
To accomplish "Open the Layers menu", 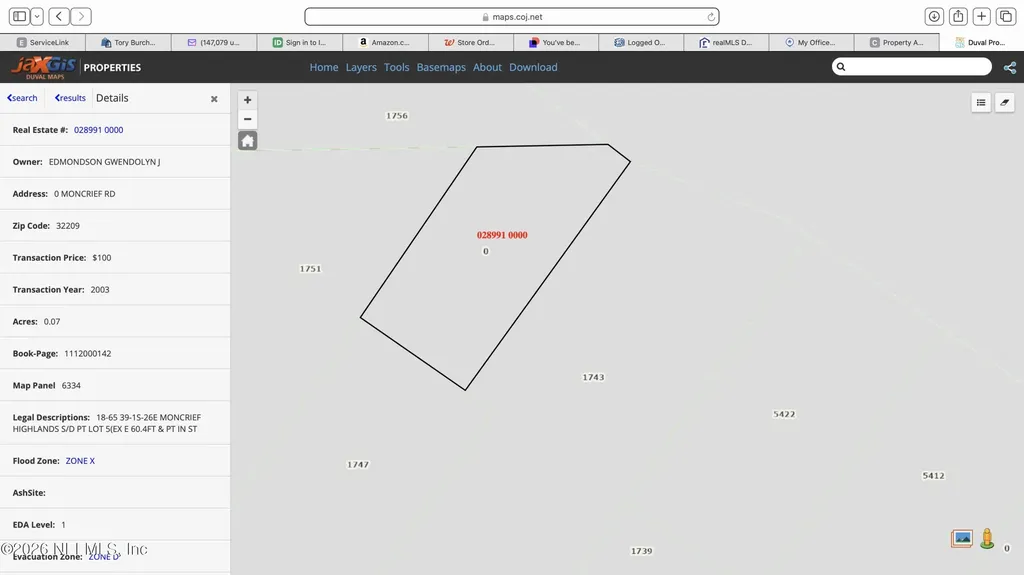I will pos(361,67).
